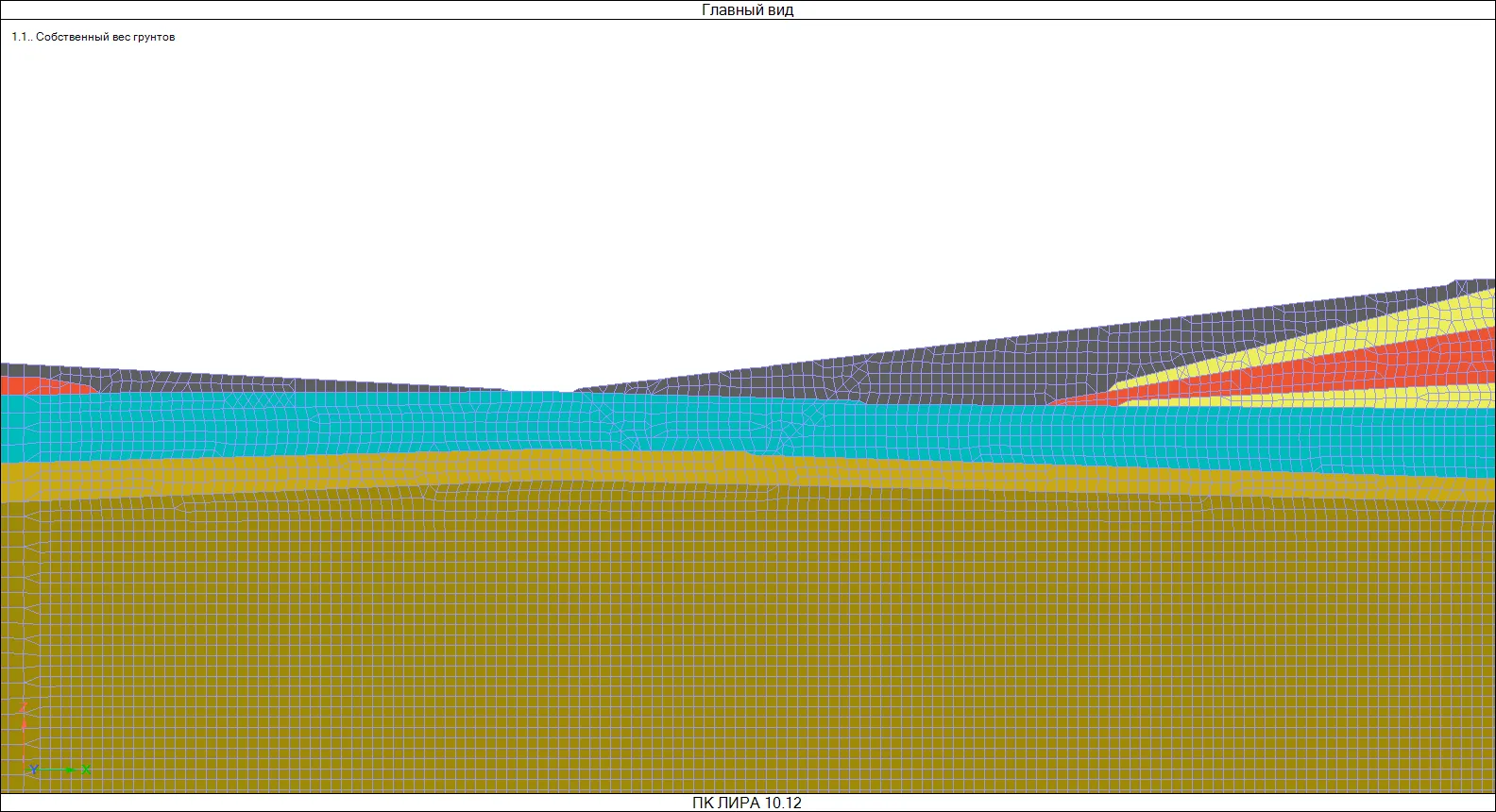Click the red Z axis letter
The height and width of the screenshot is (812, 1496).
(24, 708)
